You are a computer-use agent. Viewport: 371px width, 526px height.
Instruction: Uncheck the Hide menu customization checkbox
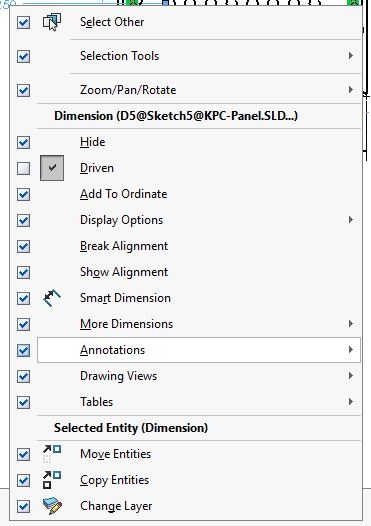click(23, 142)
